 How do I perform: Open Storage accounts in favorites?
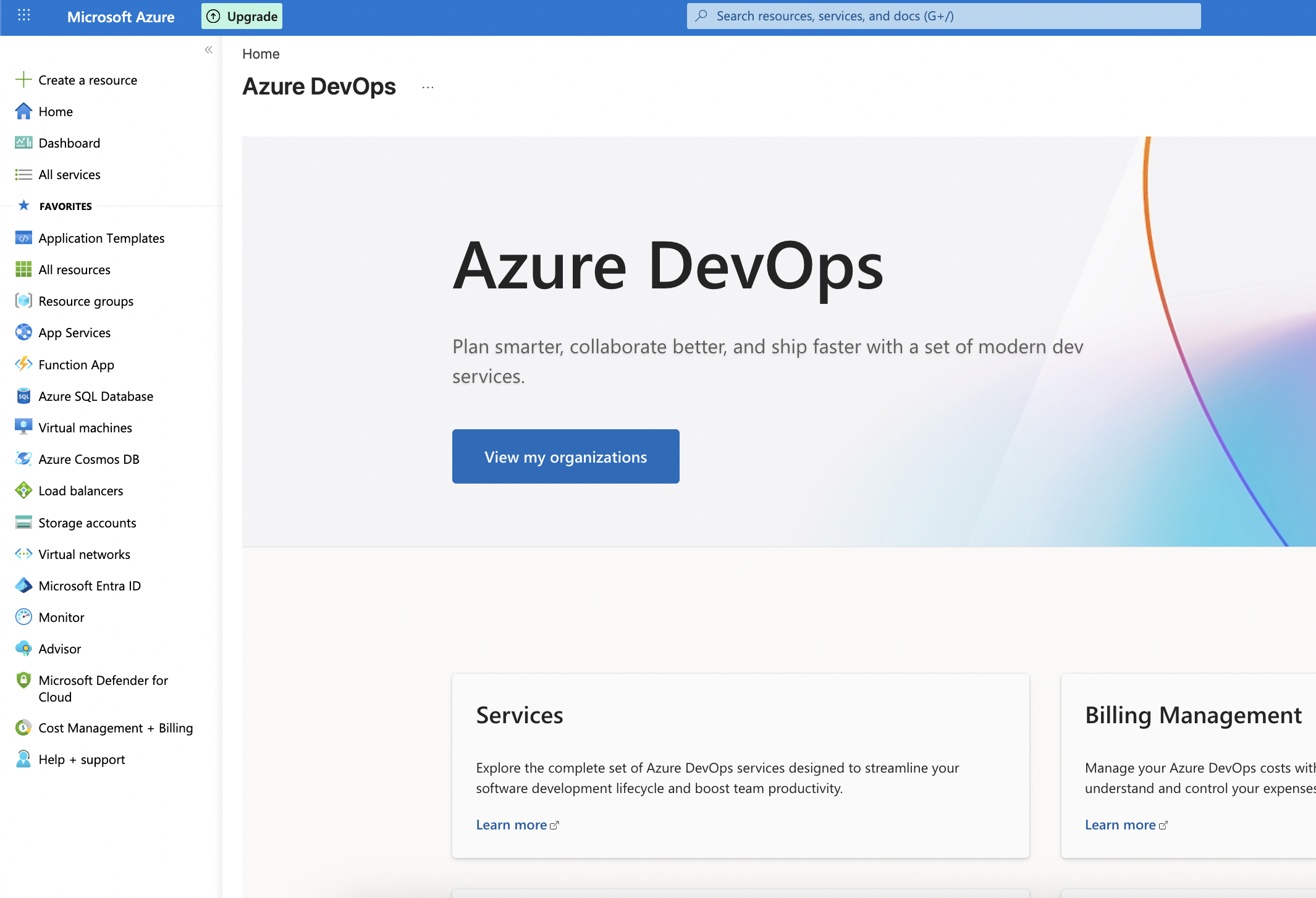(x=87, y=523)
